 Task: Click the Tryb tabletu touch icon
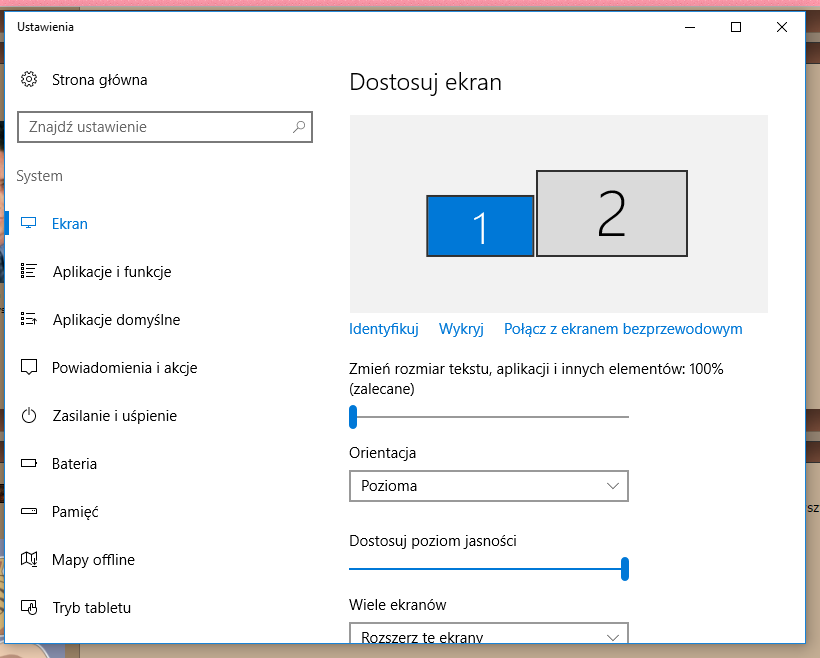coord(29,608)
